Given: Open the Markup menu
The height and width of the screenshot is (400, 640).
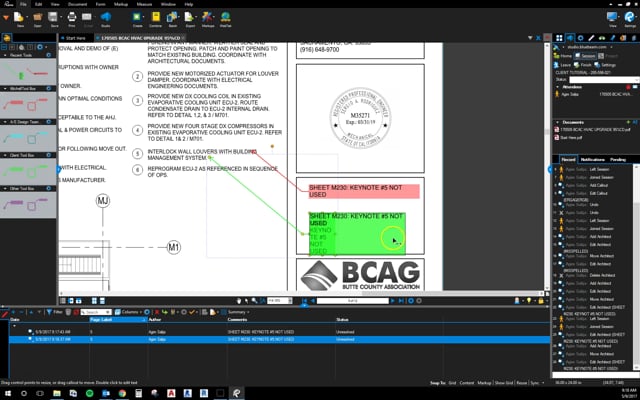Looking at the screenshot, I should point(121,4).
